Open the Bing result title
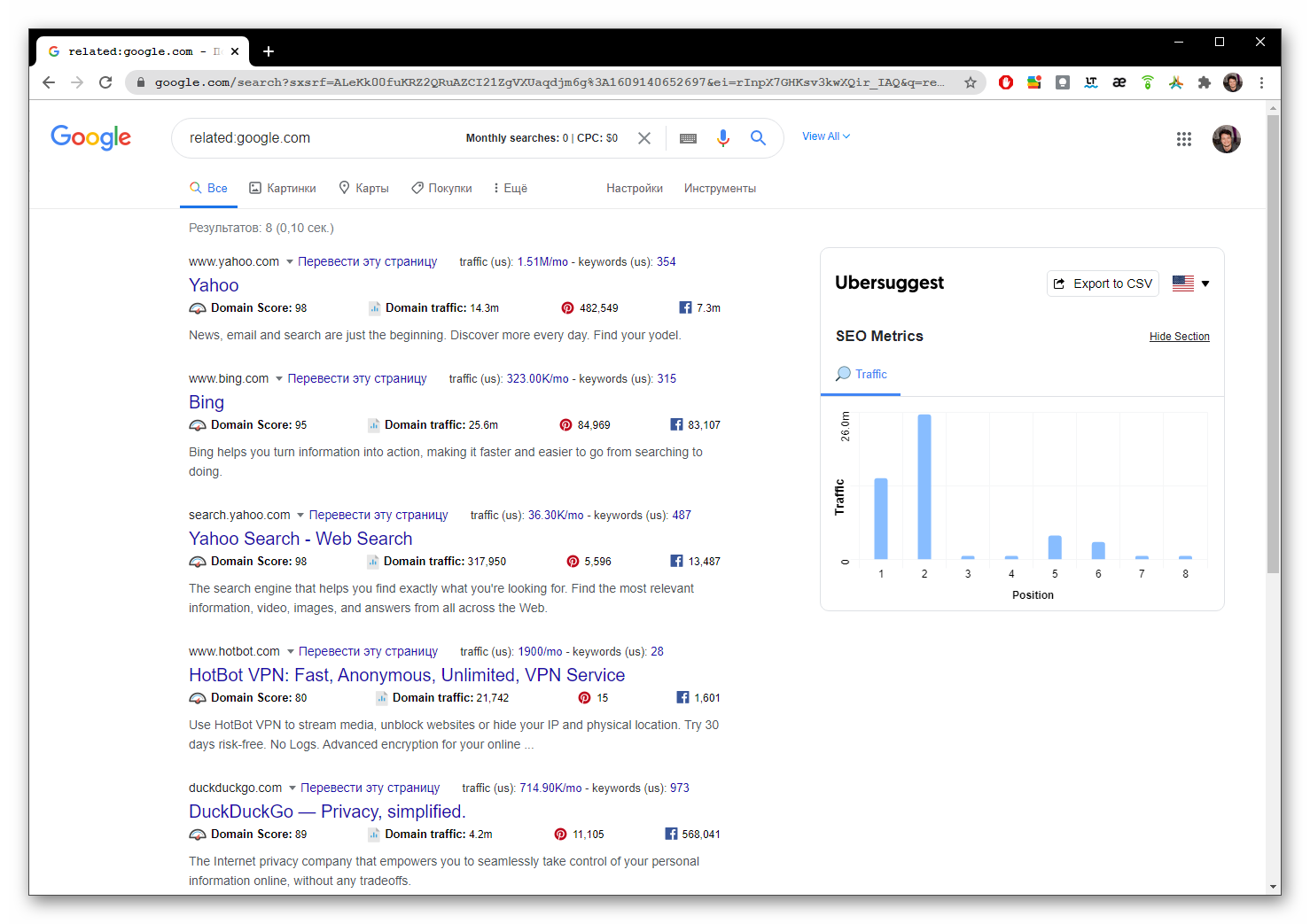Screen dimensions: 1310x924 (207, 402)
